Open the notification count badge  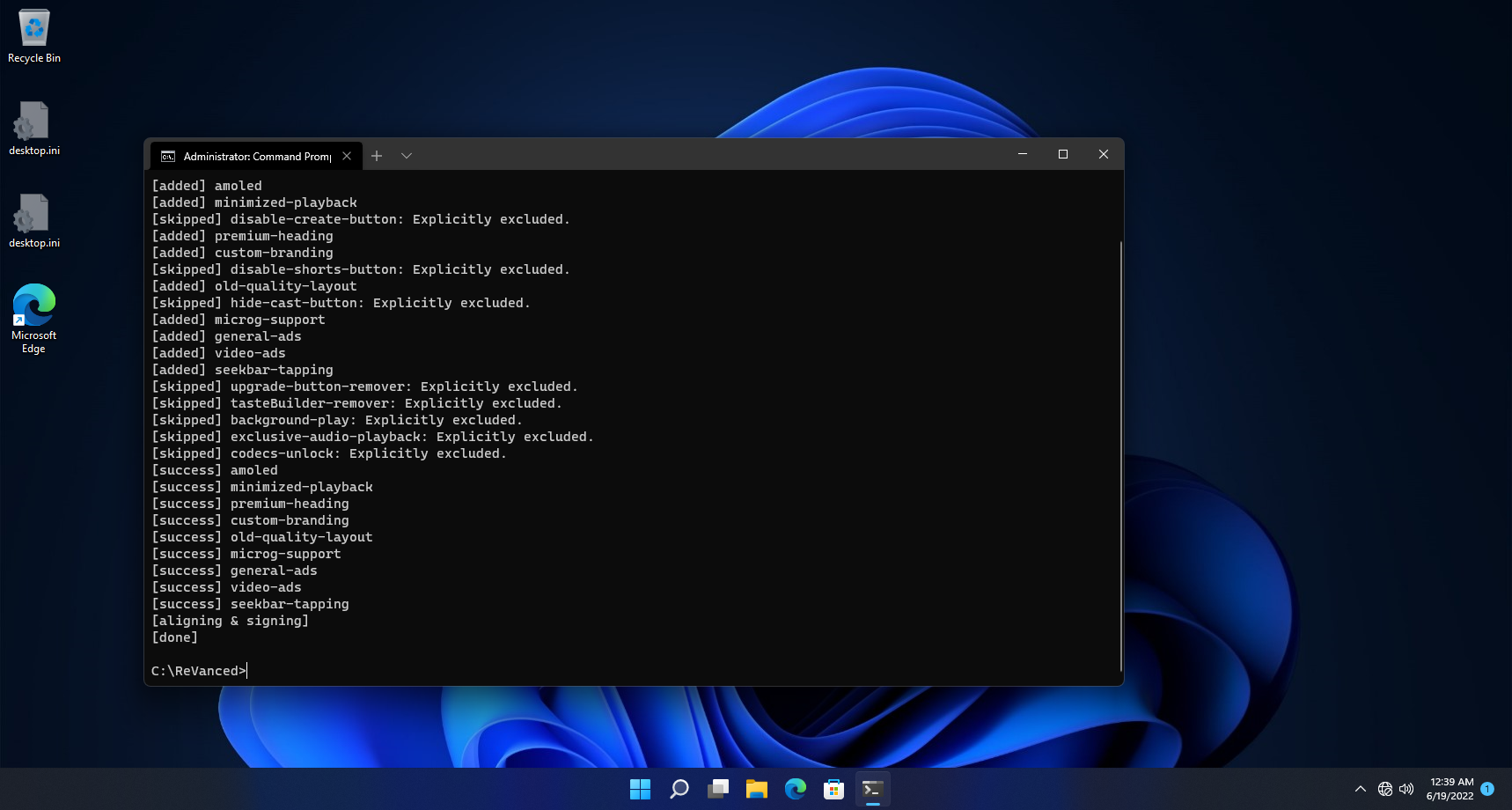1487,789
